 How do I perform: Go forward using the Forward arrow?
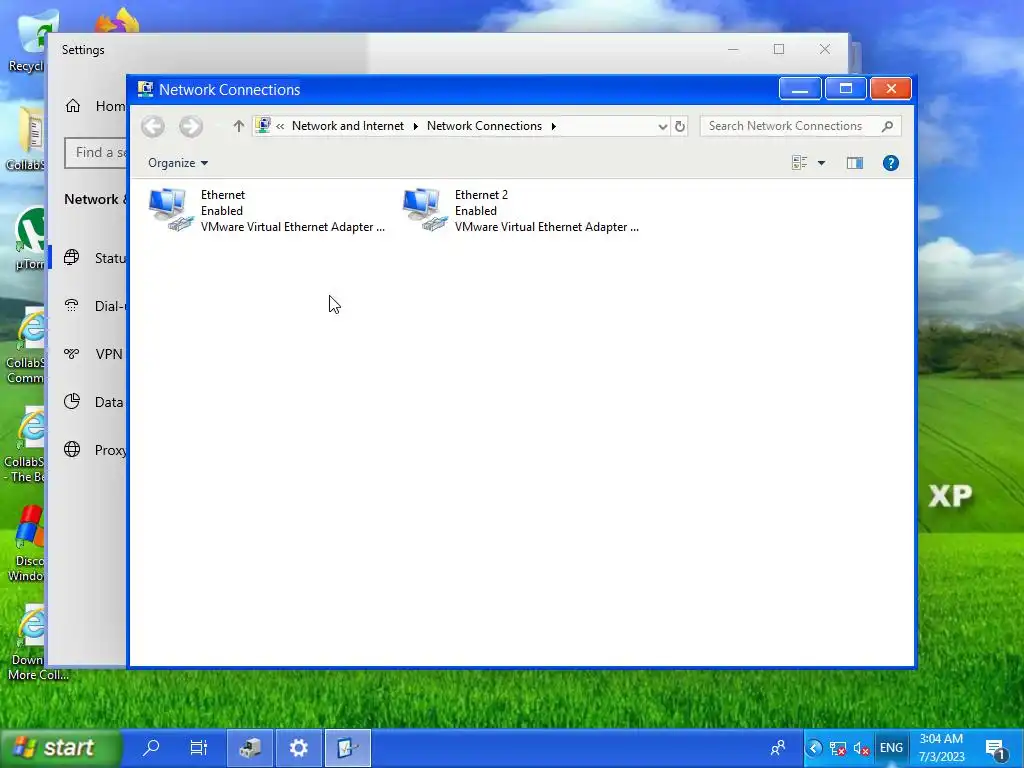191,126
